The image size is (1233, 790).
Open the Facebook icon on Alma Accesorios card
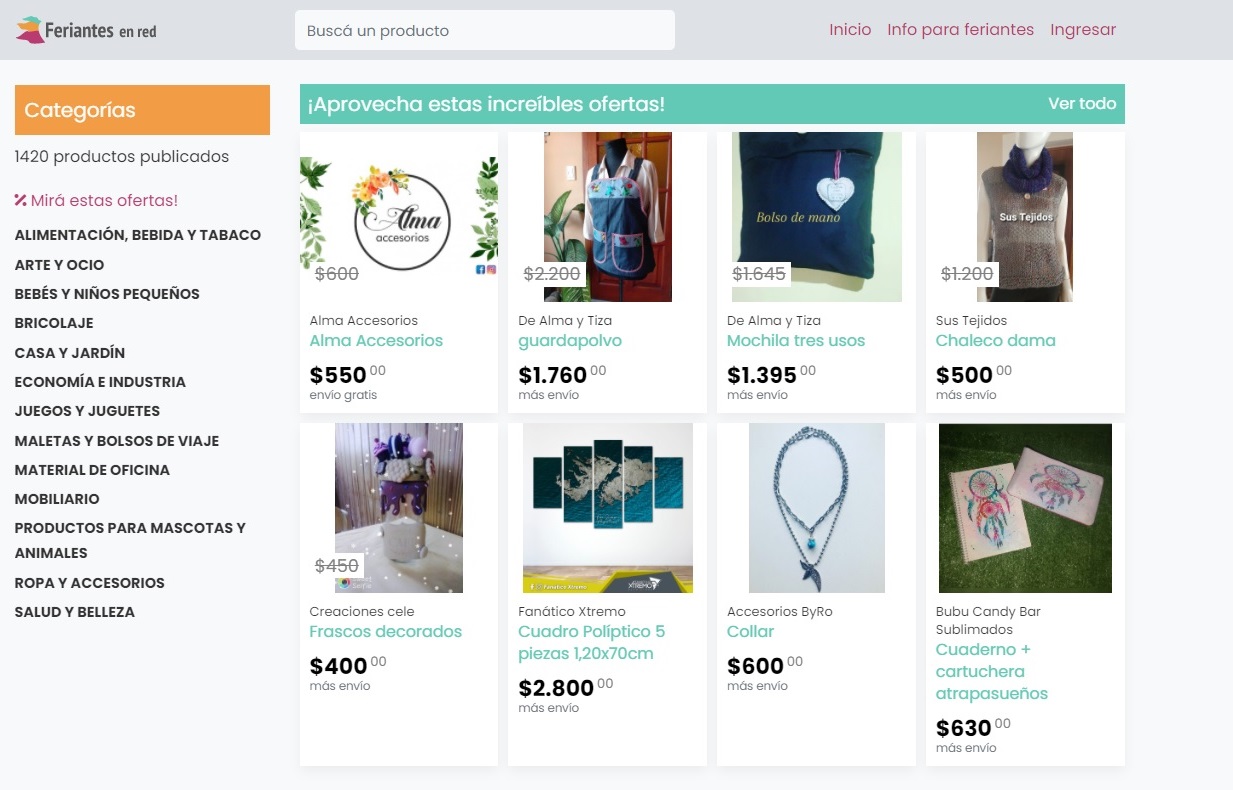480,270
